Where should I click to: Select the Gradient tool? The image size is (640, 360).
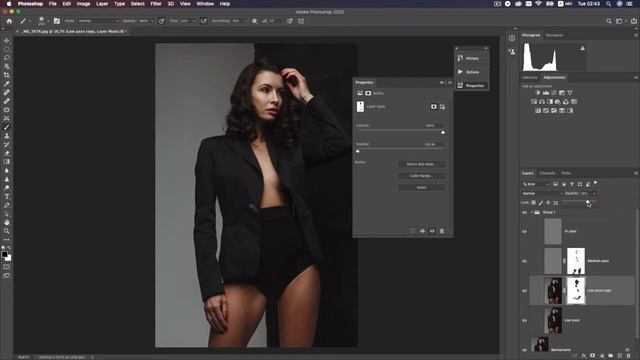pos(7,162)
